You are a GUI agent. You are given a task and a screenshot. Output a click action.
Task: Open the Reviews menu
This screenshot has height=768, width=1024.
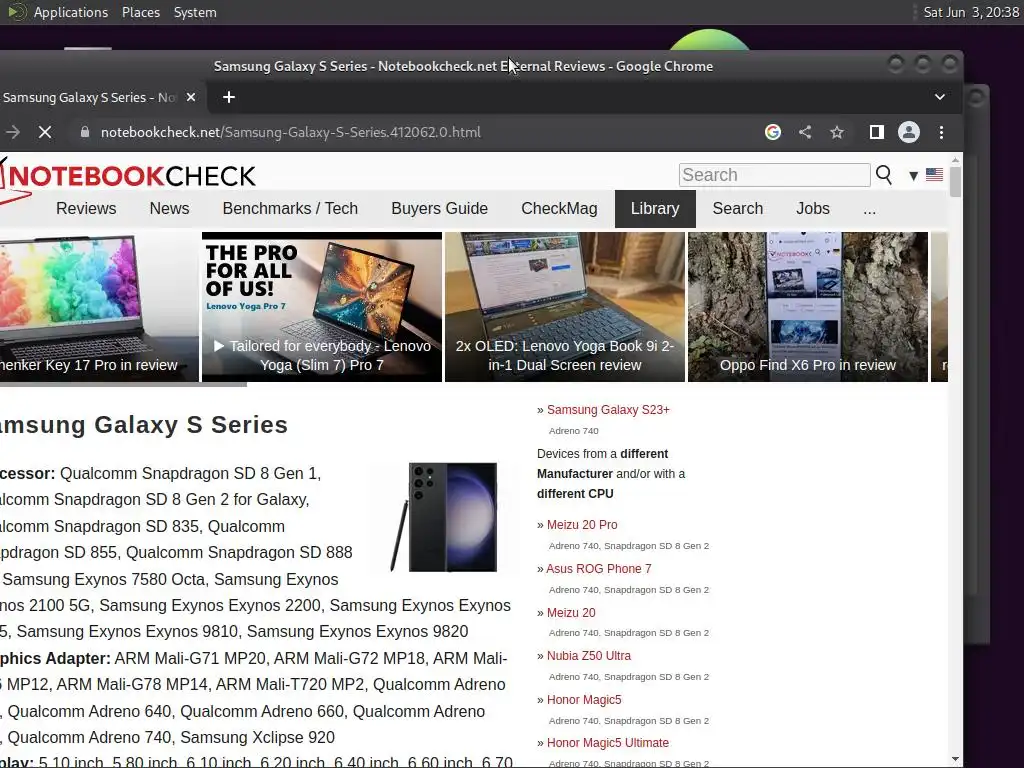[x=86, y=208]
